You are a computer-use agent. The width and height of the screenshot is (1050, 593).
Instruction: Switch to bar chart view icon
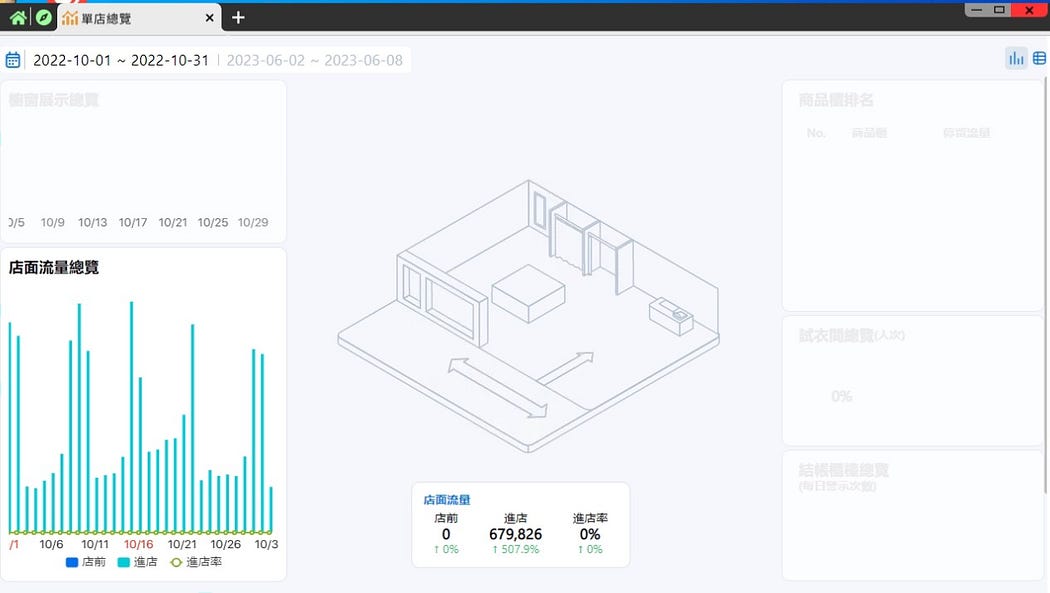click(x=1016, y=59)
